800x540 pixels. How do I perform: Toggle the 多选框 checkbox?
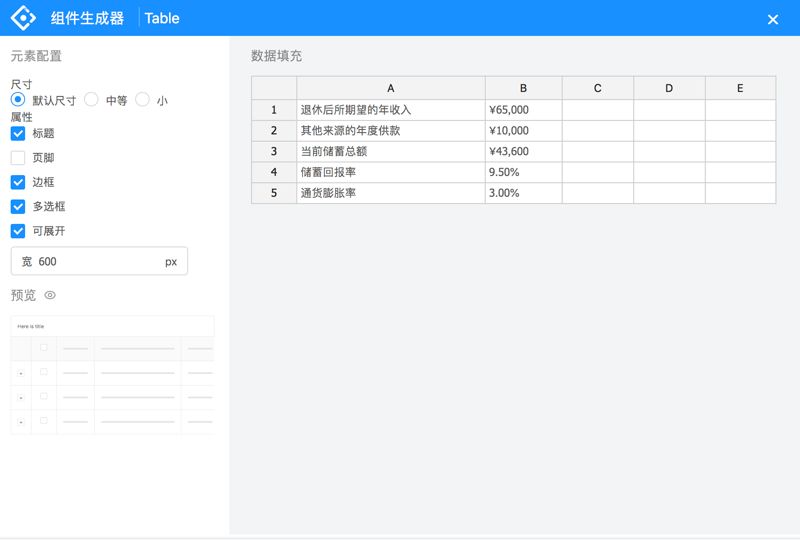18,206
